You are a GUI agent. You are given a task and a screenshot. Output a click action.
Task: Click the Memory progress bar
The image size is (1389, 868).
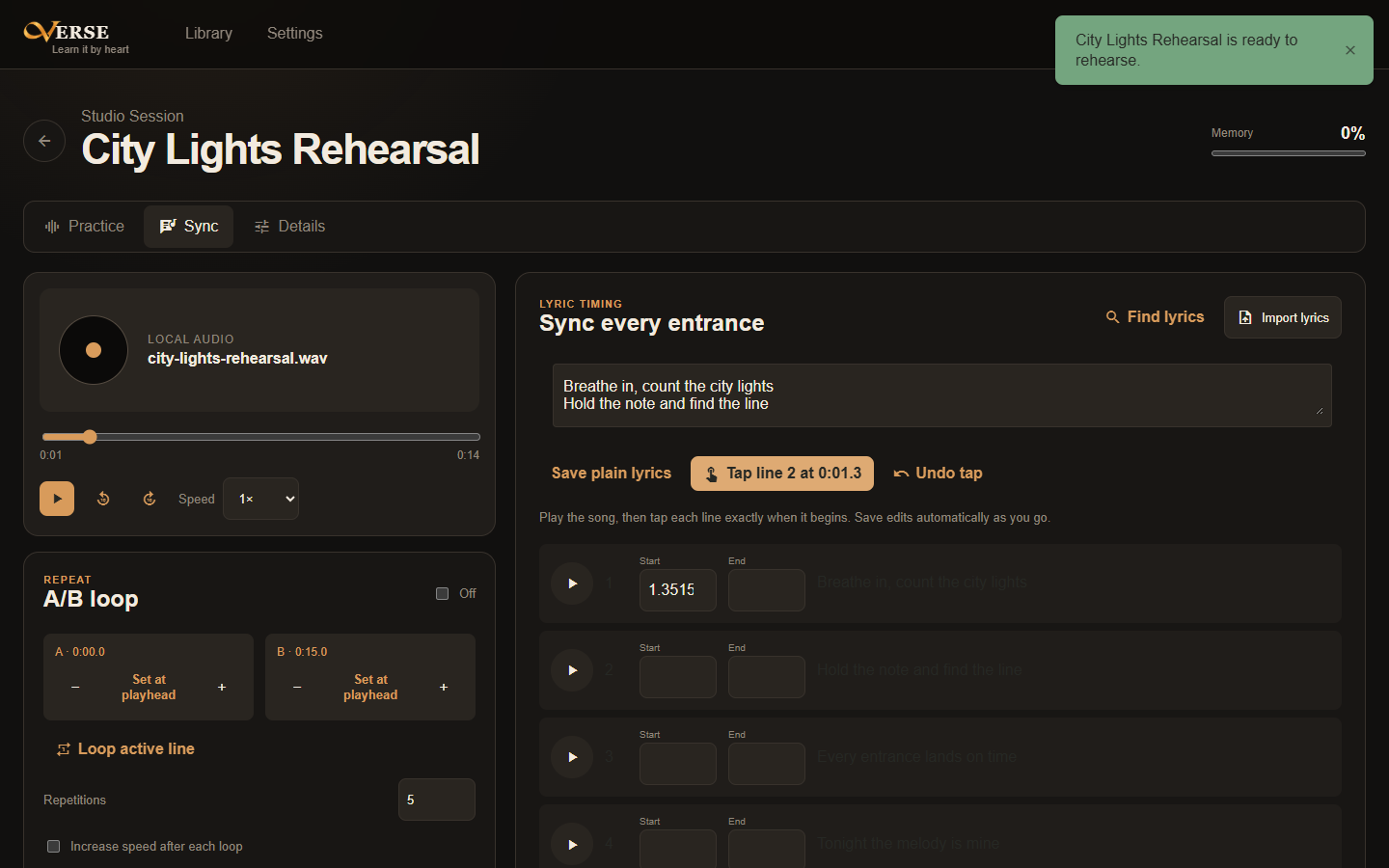pos(1289,153)
